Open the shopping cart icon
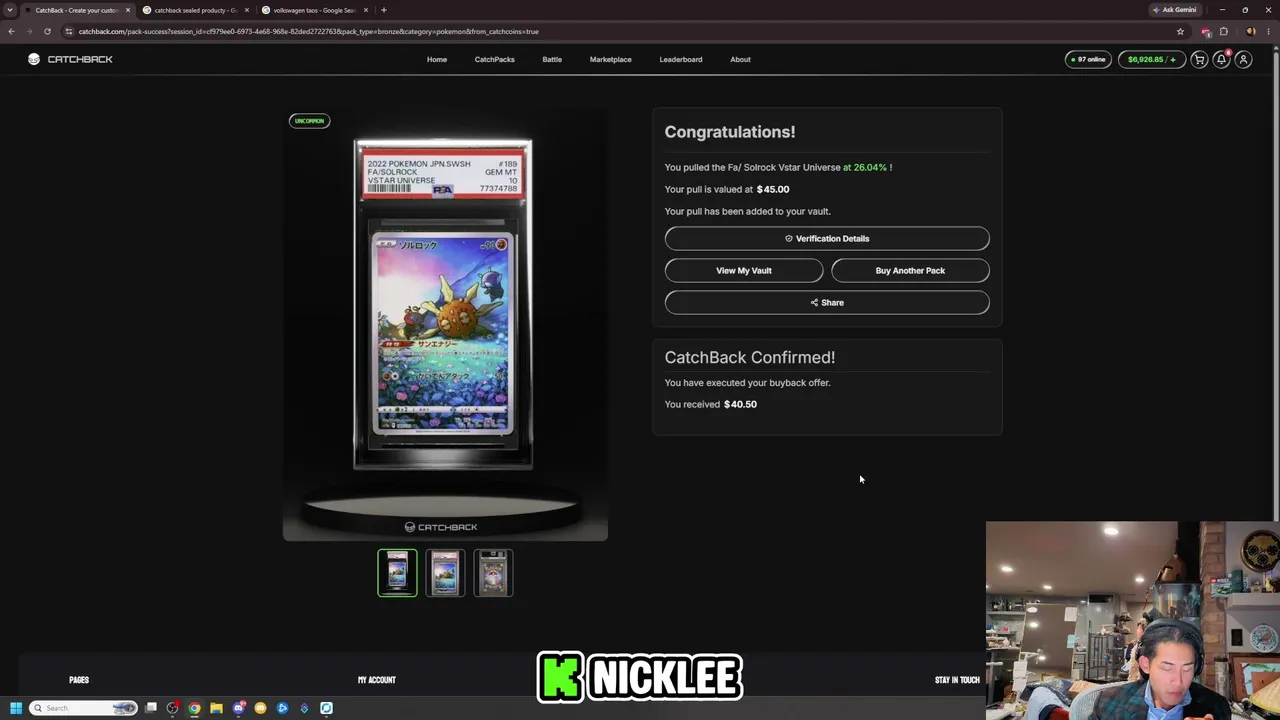Viewport: 1280px width, 720px height. click(1199, 59)
